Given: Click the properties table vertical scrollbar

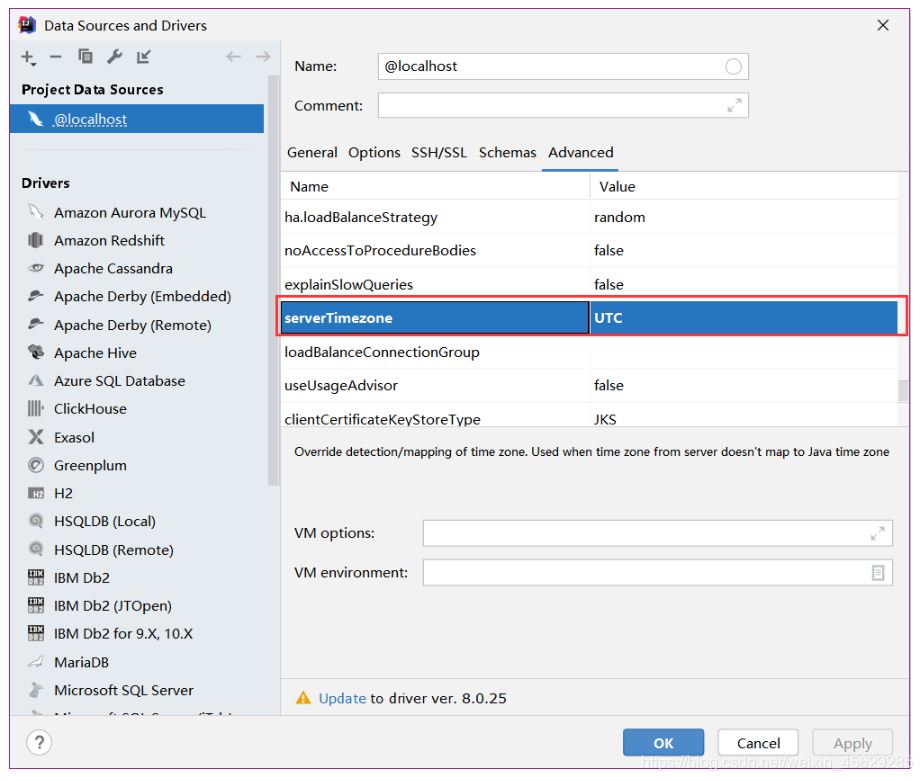Looking at the screenshot, I should pos(903,389).
